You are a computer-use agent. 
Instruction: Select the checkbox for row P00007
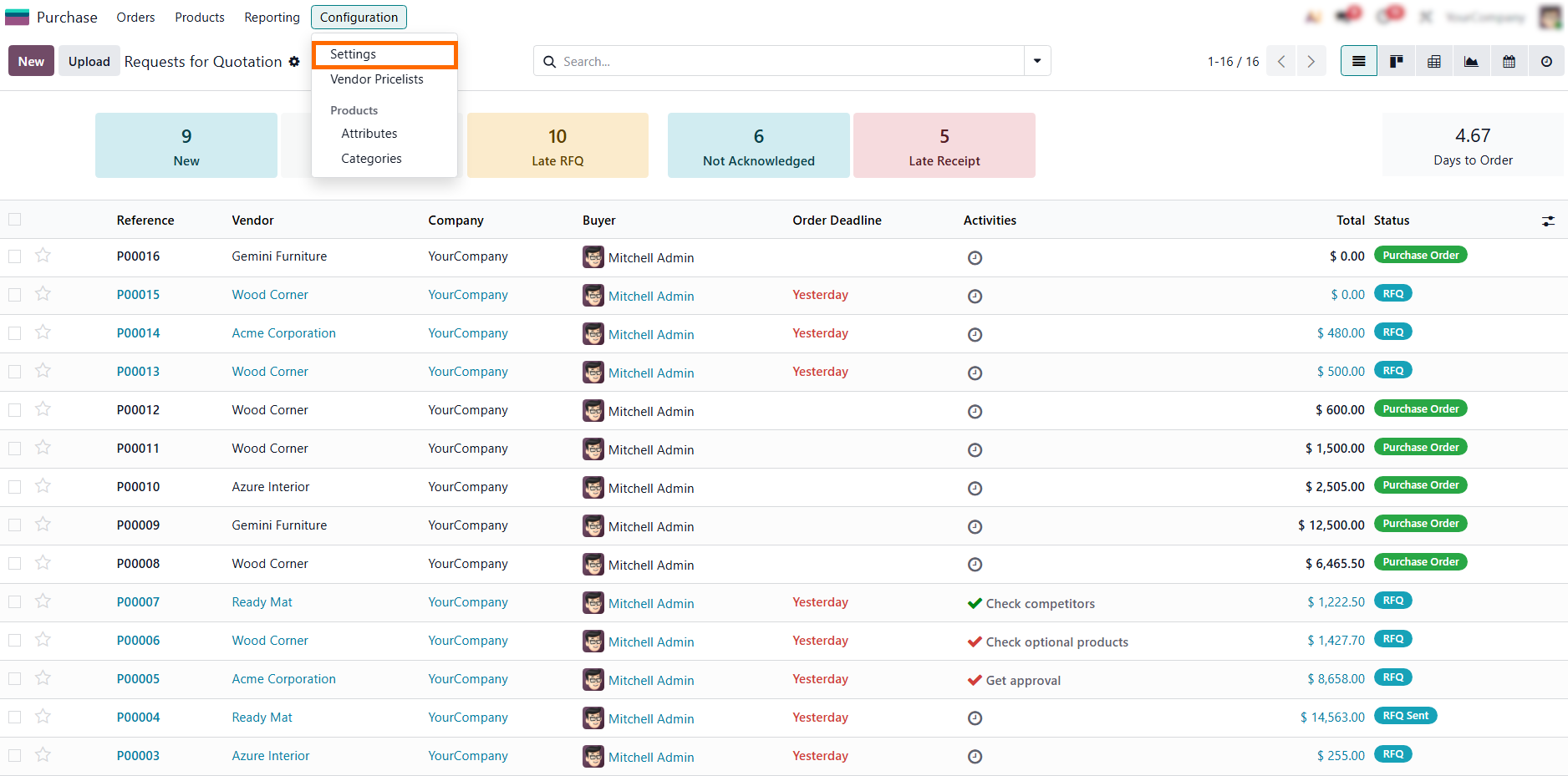pyautogui.click(x=15, y=602)
